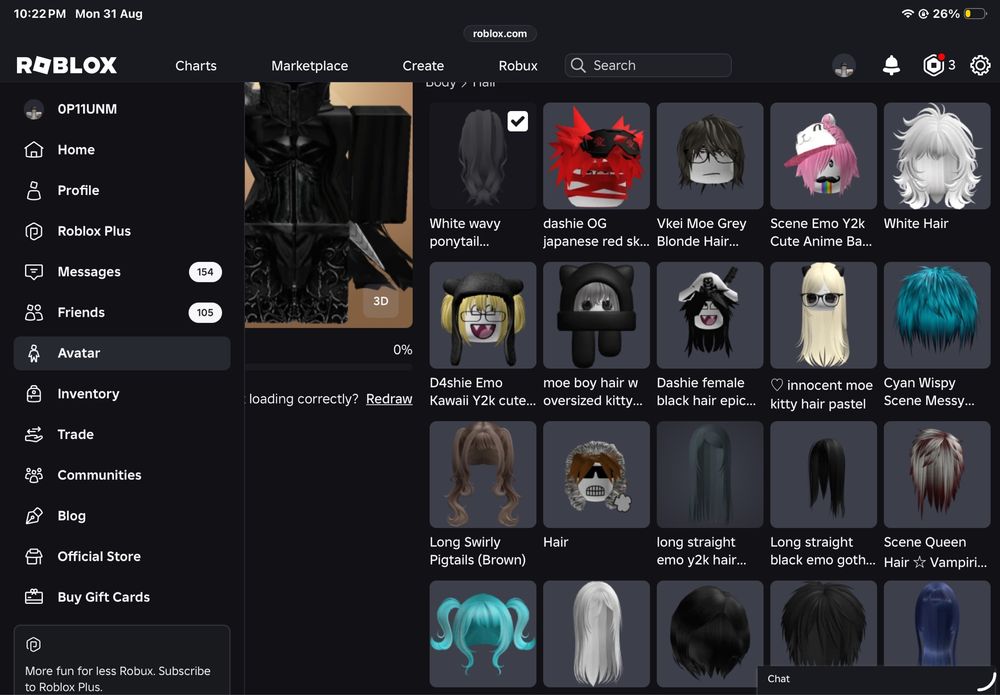Viewport: 1000px width, 695px height.
Task: Select the Long Swirly Pigtails (Brown) item
Action: pos(483,474)
